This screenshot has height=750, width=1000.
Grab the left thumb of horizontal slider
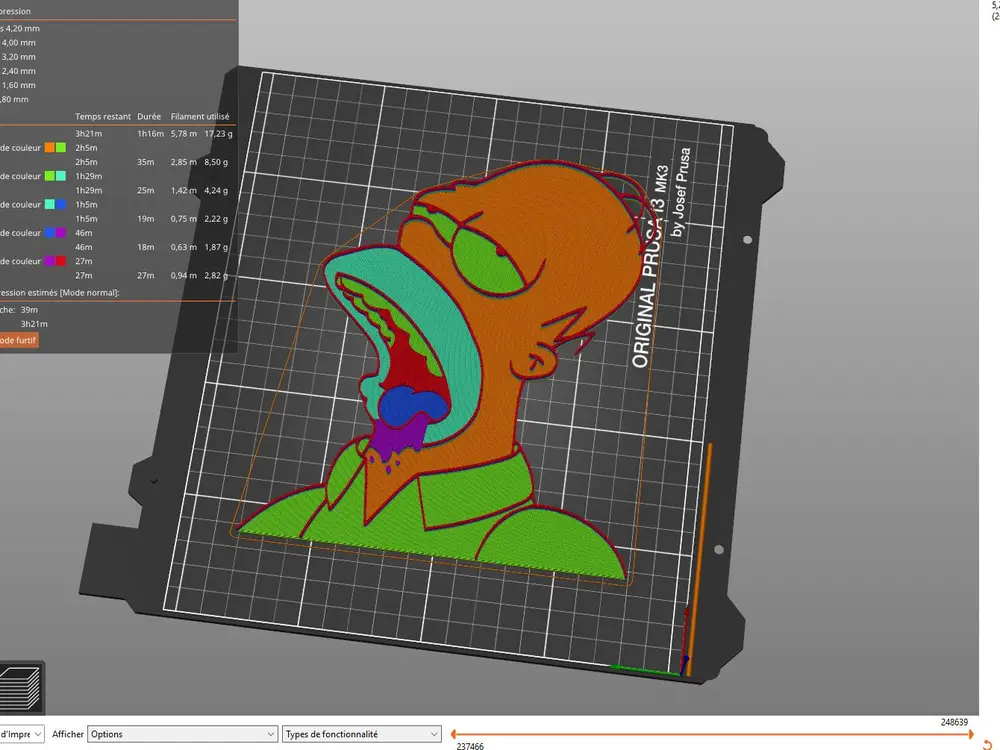click(x=453, y=734)
